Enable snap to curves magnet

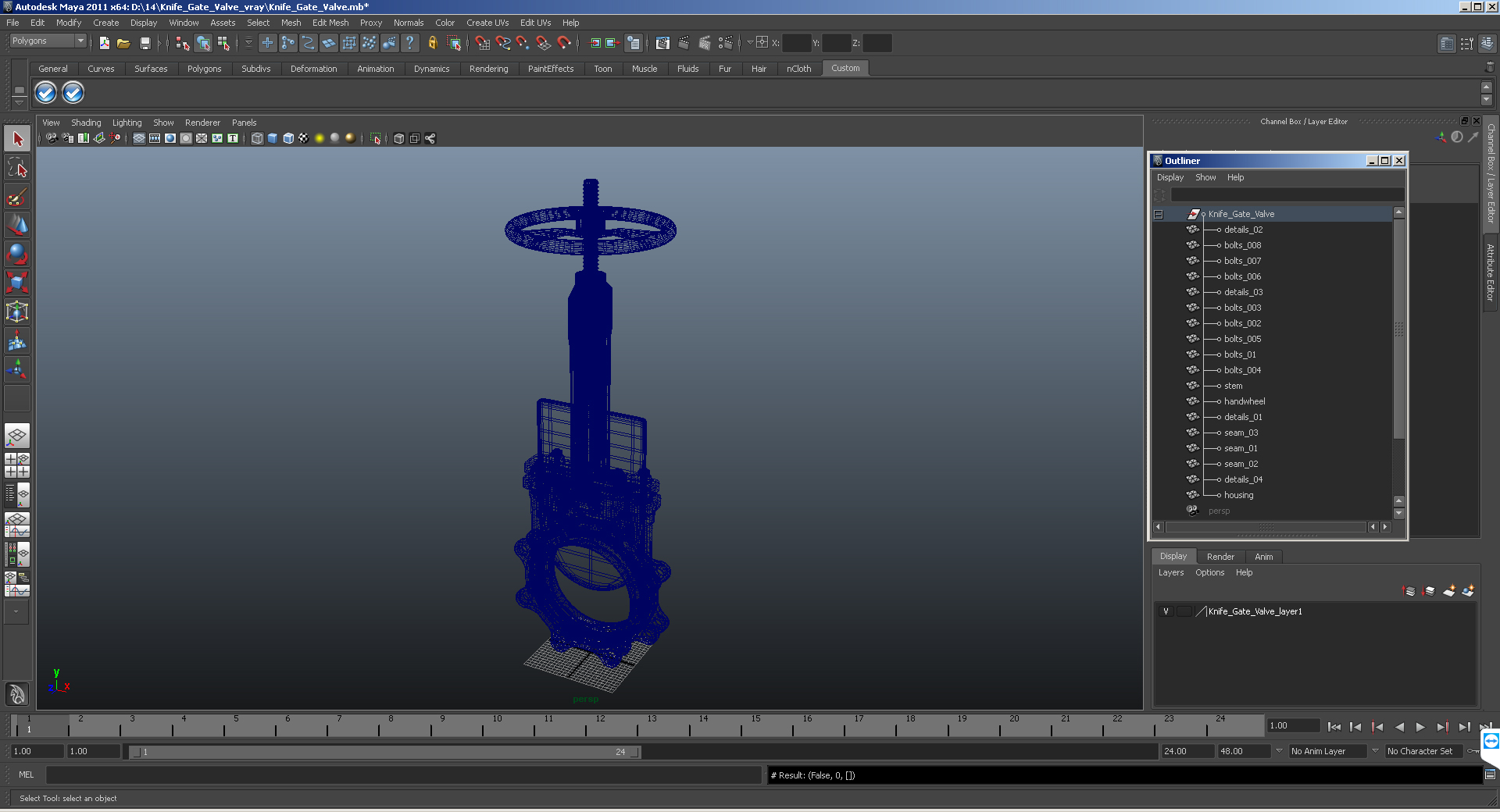pos(502,43)
